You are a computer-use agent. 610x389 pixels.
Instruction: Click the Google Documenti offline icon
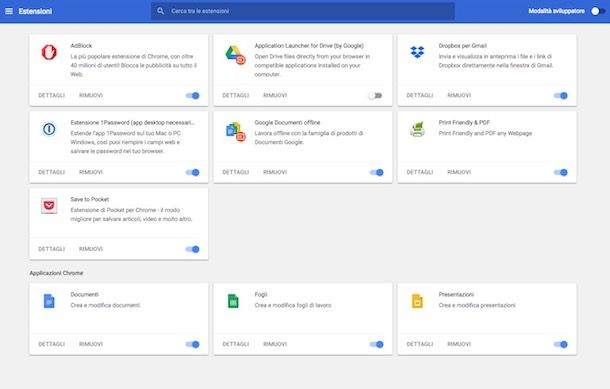[x=235, y=131]
